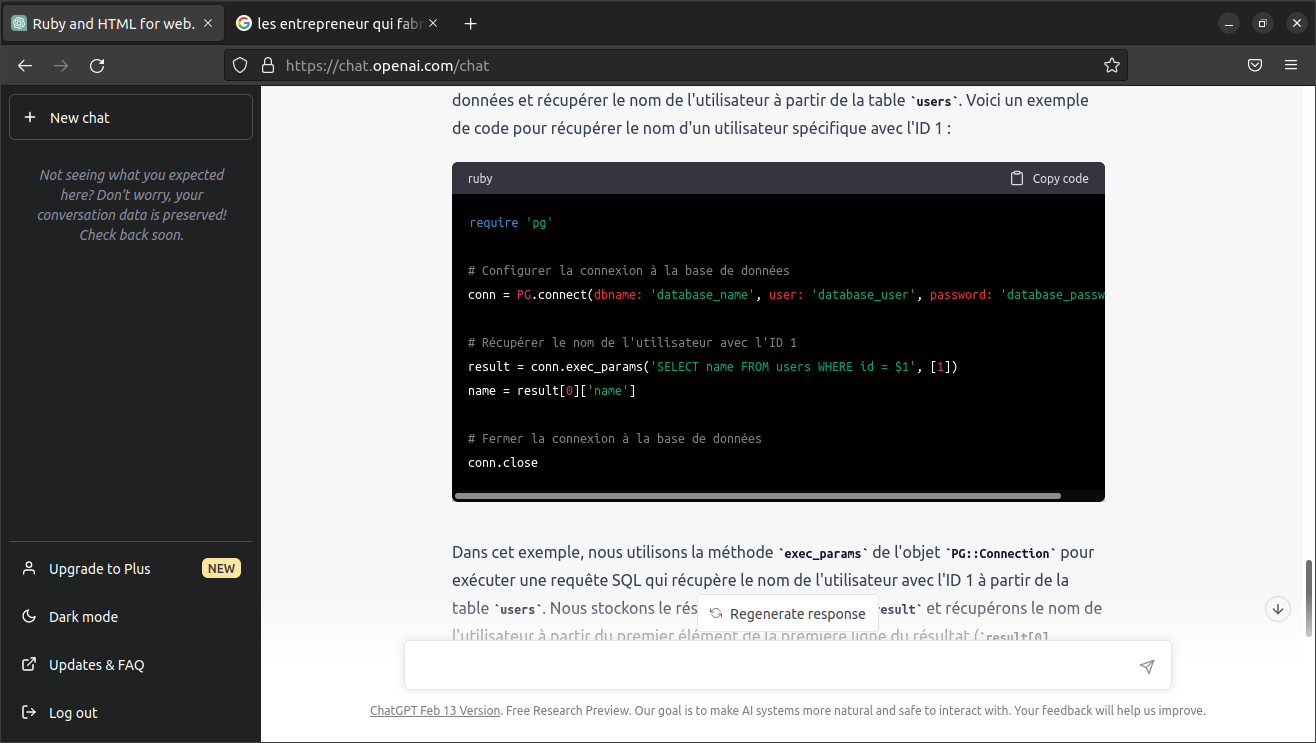Bookmark this page with star icon

coord(1111,66)
